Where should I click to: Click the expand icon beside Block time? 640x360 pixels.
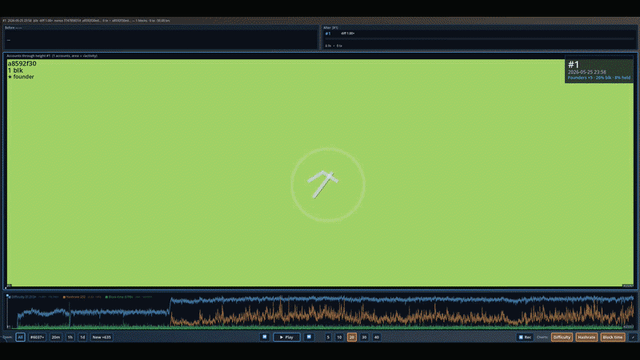[633, 337]
